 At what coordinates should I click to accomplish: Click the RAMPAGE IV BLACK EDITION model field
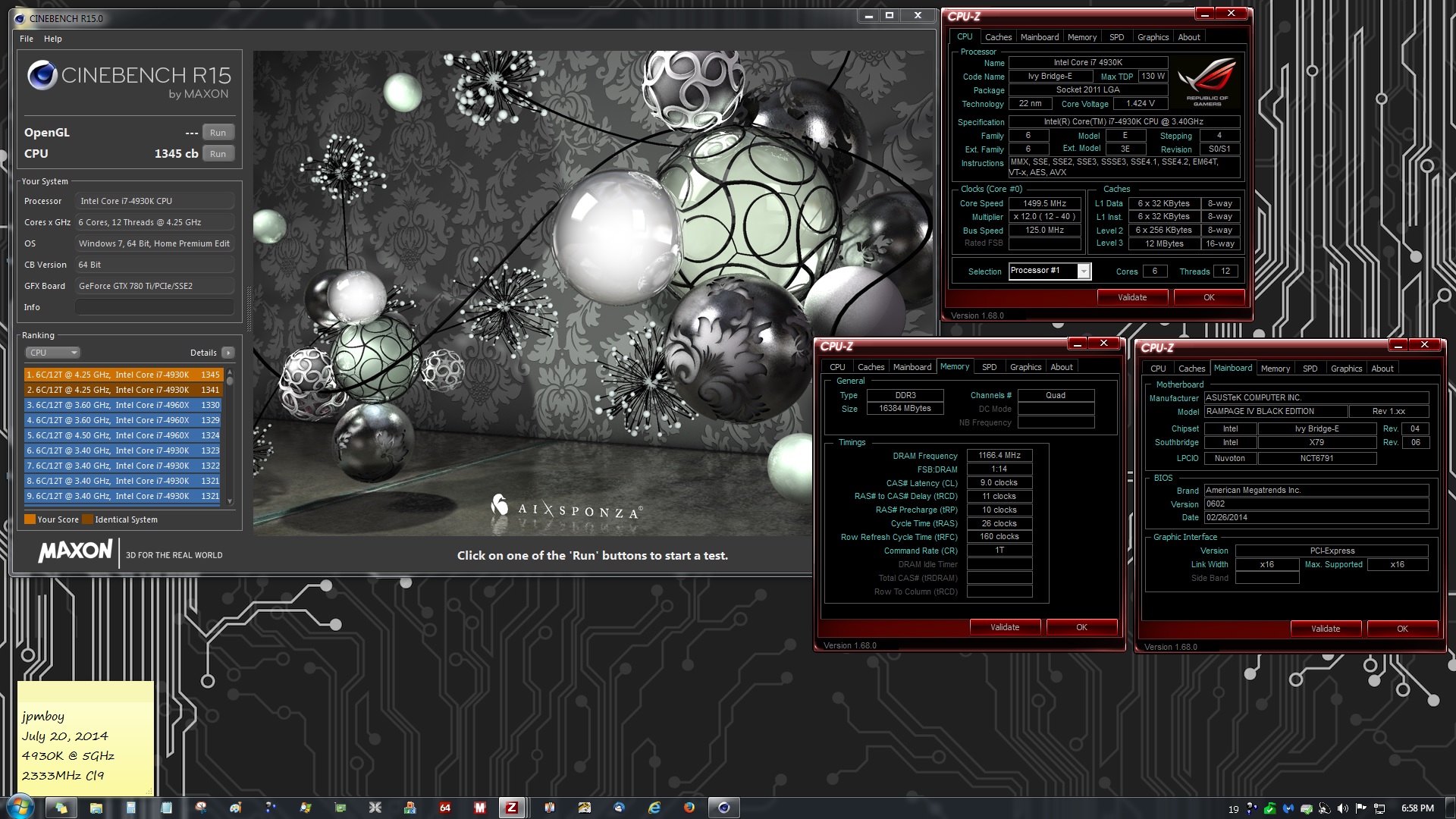1276,411
